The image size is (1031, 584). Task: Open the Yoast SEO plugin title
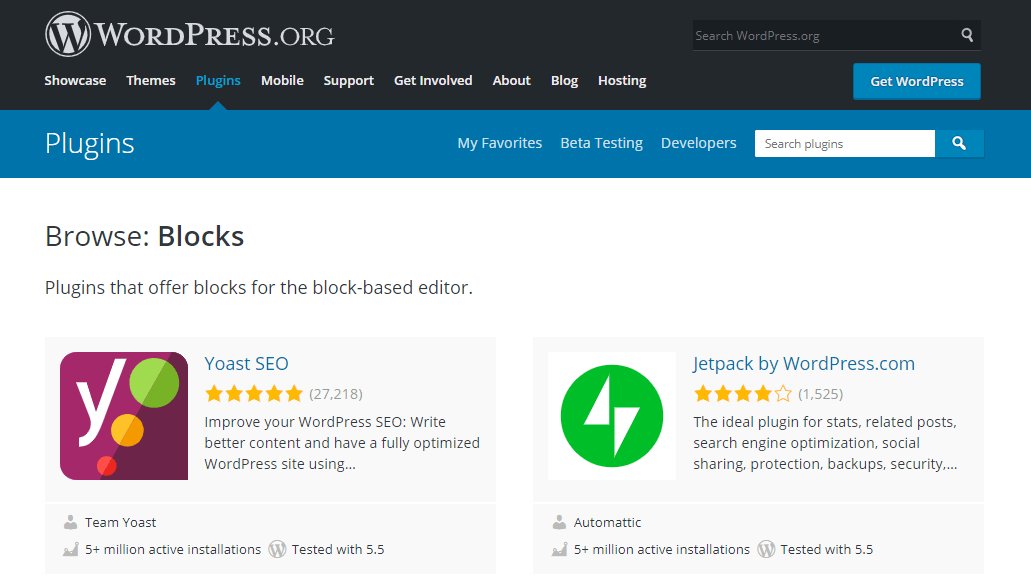point(247,363)
